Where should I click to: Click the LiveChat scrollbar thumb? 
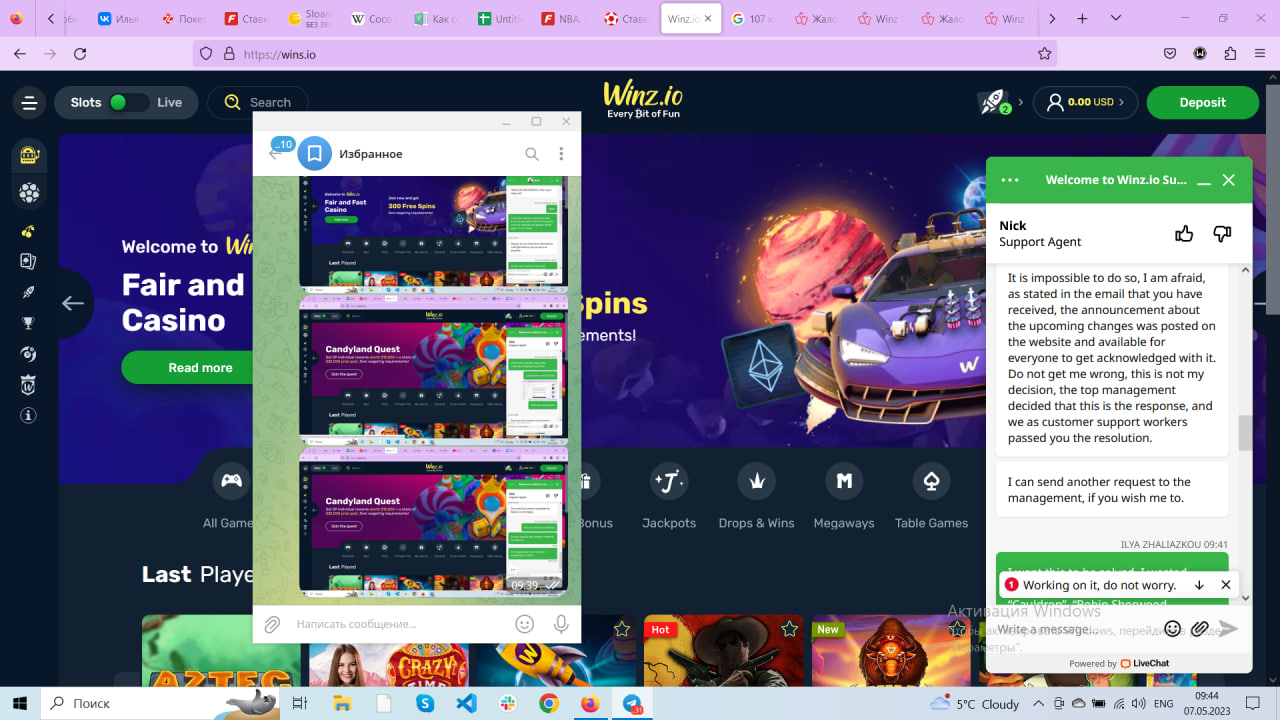[1245, 433]
